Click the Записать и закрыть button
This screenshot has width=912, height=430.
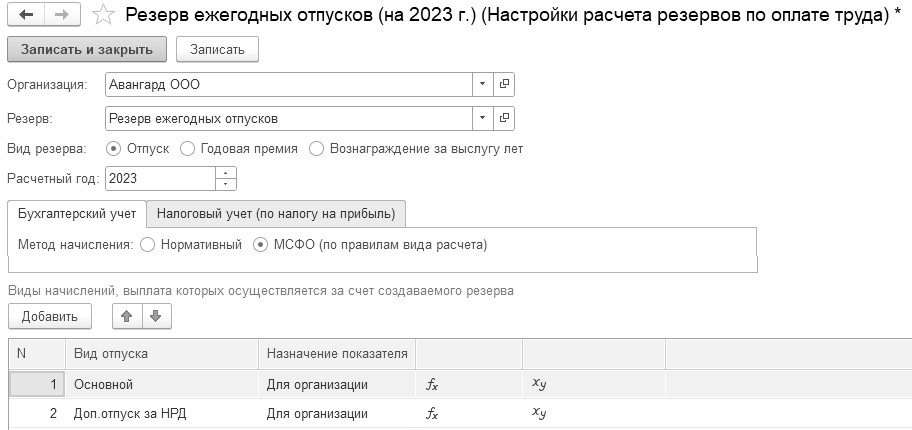pos(87,49)
